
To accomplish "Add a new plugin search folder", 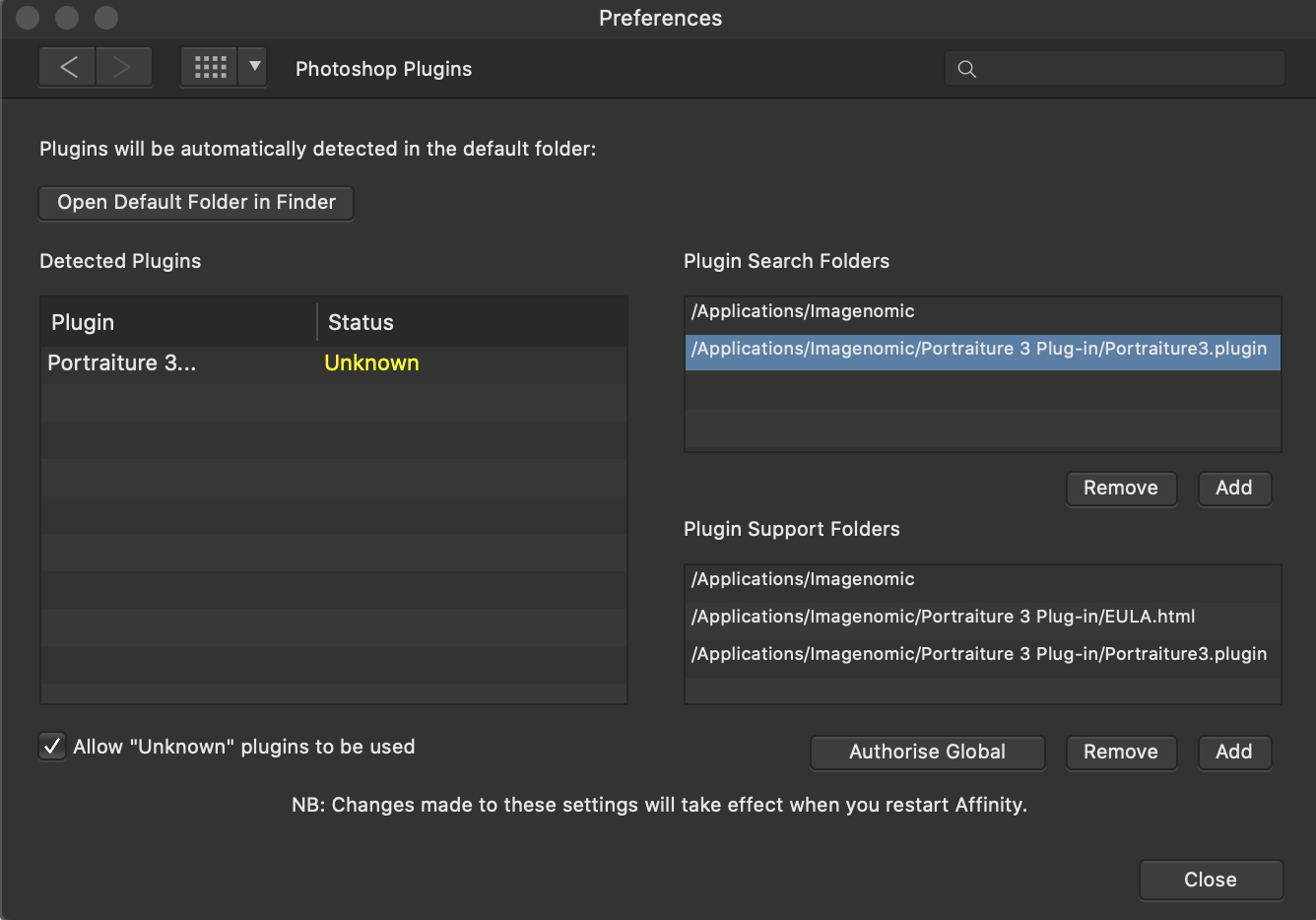I will [x=1233, y=489].
